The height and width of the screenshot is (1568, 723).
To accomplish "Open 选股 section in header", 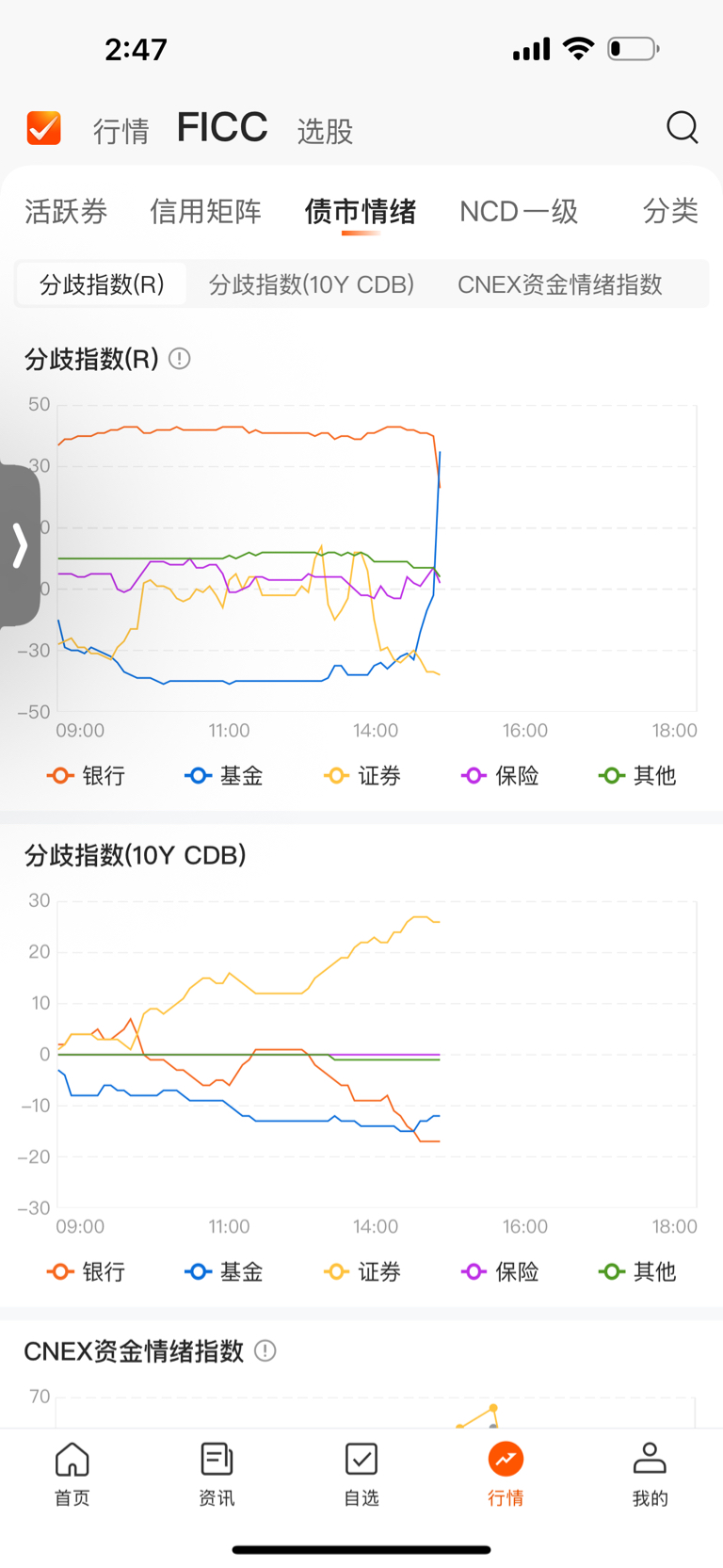I will pos(325,131).
